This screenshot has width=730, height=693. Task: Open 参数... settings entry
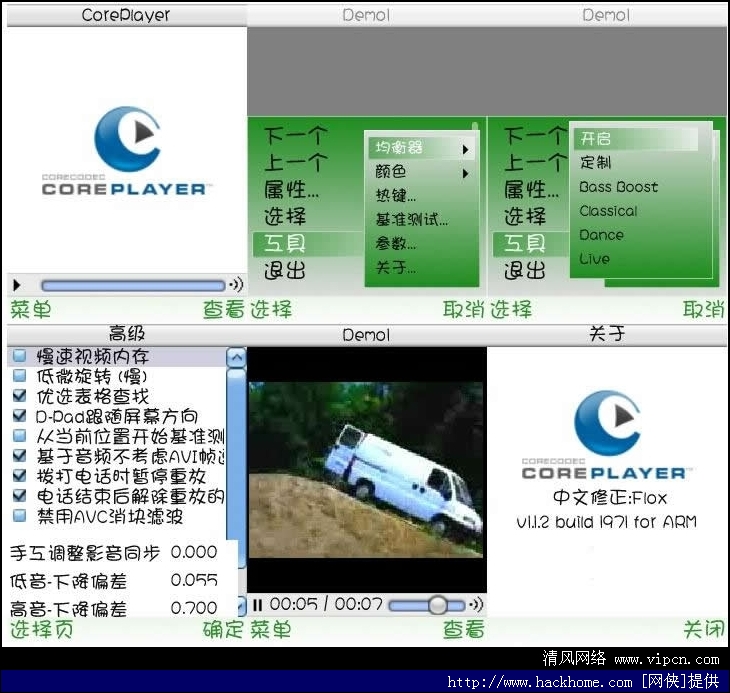pyautogui.click(x=396, y=243)
